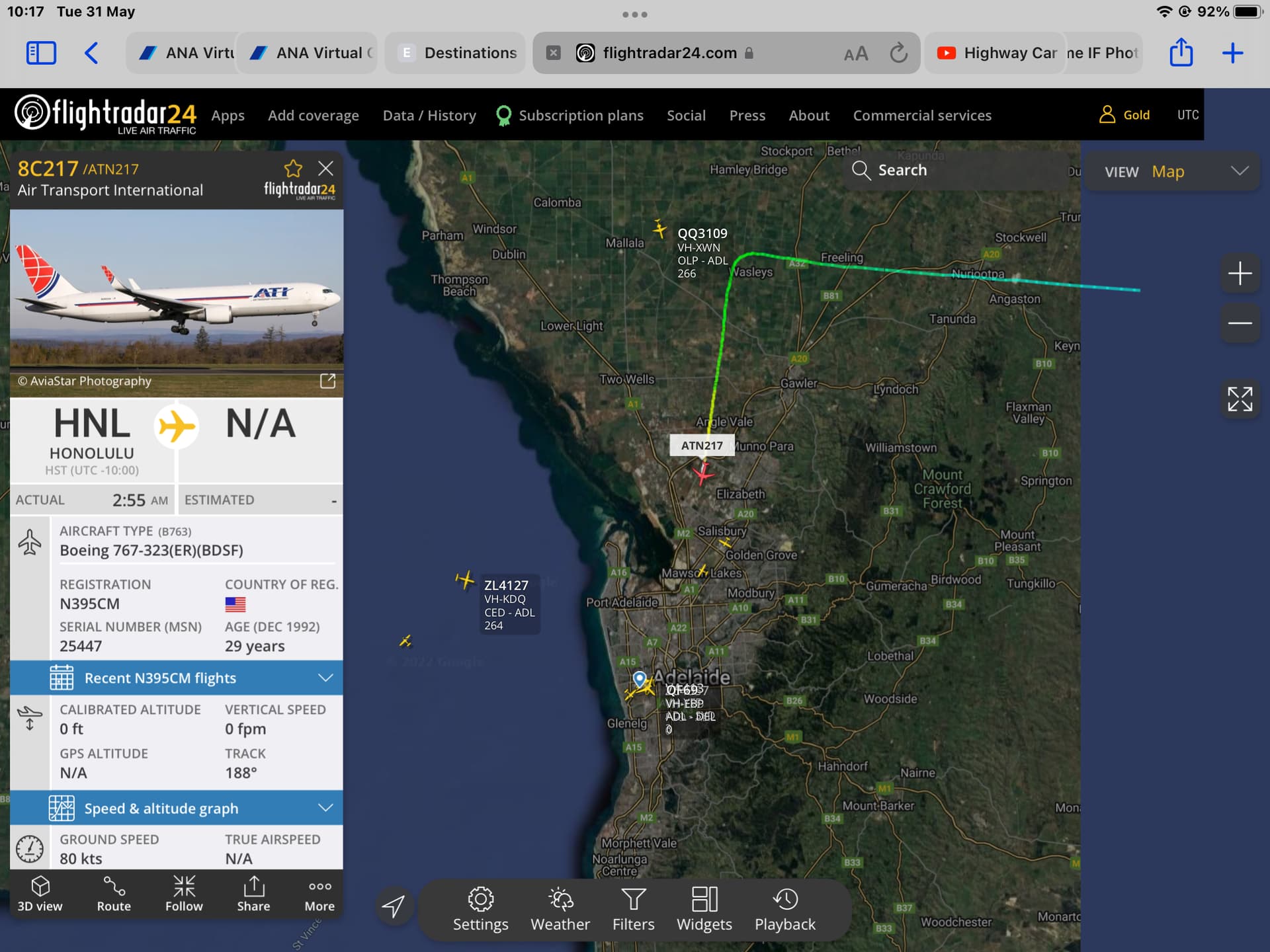Favorite flight 8C217 with star

(x=293, y=169)
